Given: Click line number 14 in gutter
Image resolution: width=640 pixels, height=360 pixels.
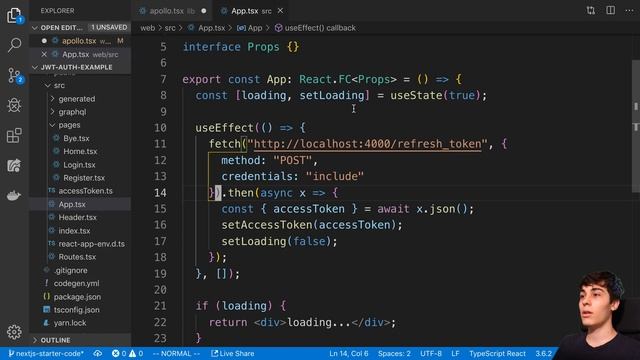Looking at the screenshot, I should (160, 193).
